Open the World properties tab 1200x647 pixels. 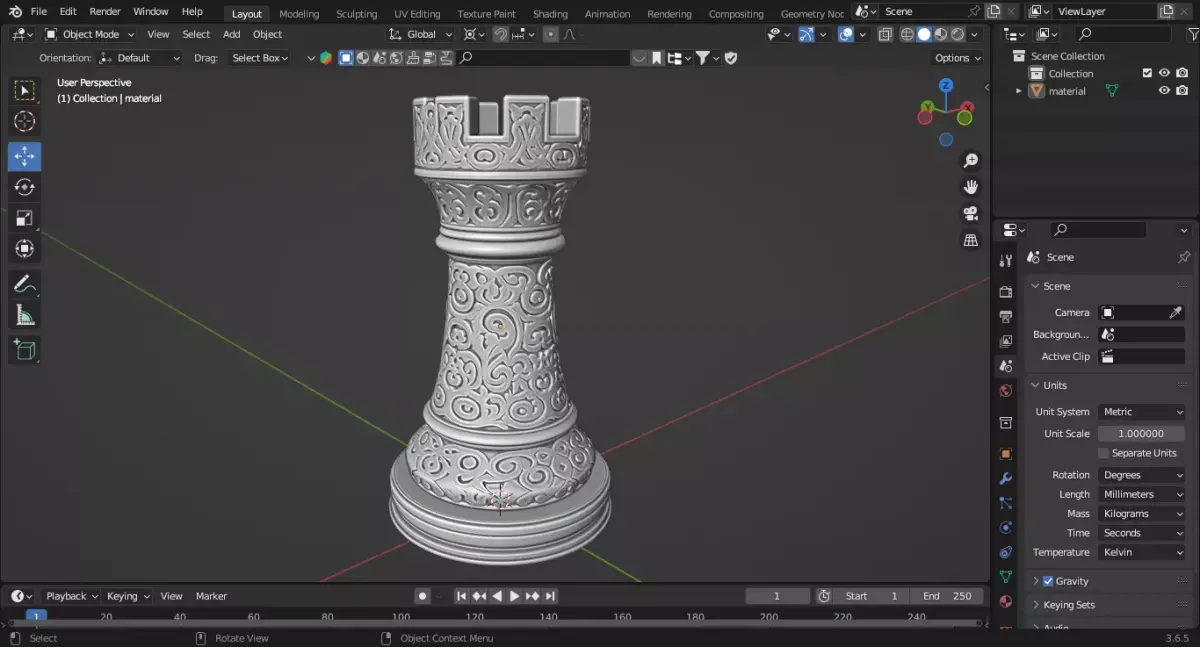pos(1006,391)
